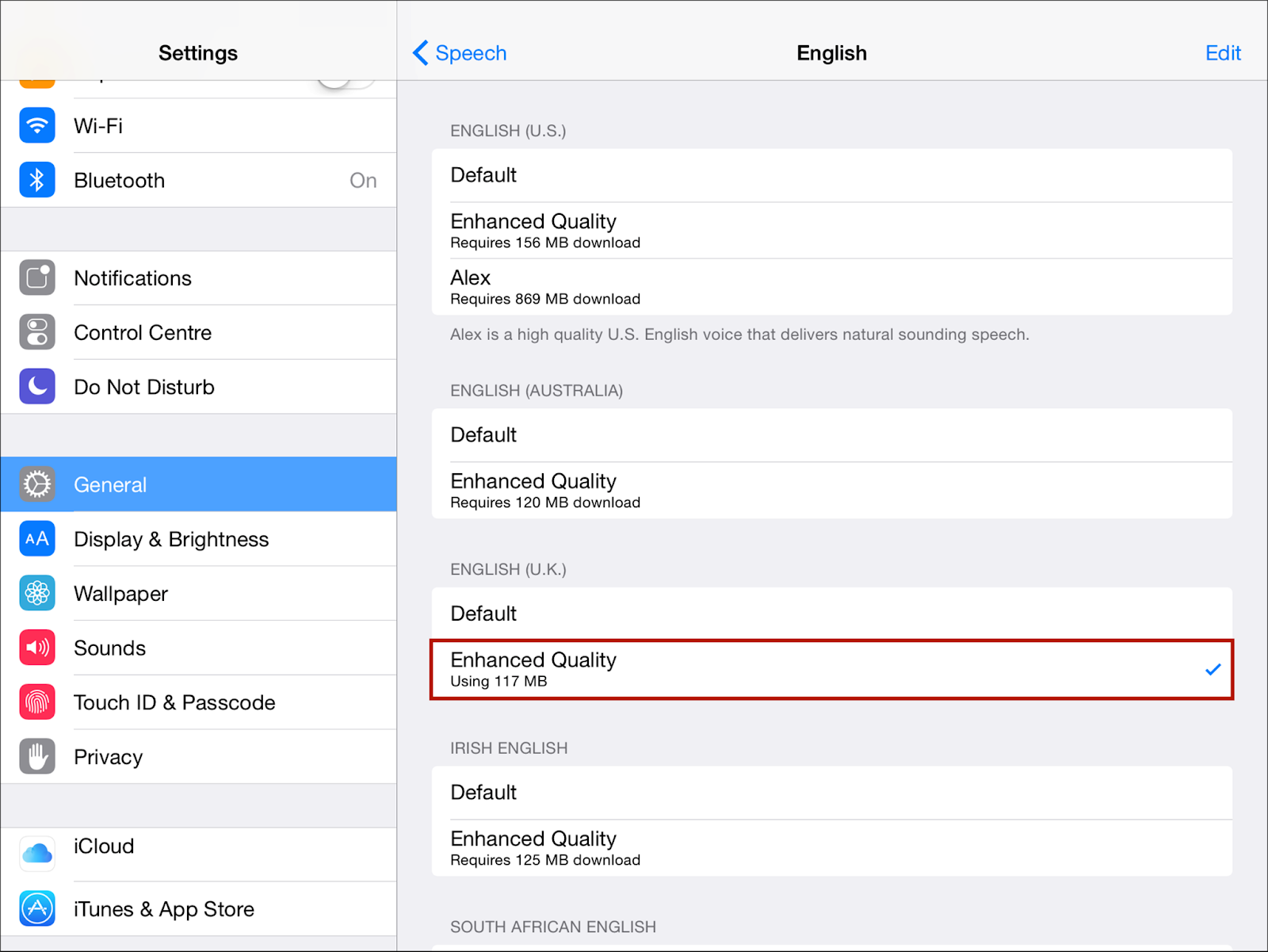Tap the iCloud cloud icon
Image resolution: width=1268 pixels, height=952 pixels.
pos(37,854)
